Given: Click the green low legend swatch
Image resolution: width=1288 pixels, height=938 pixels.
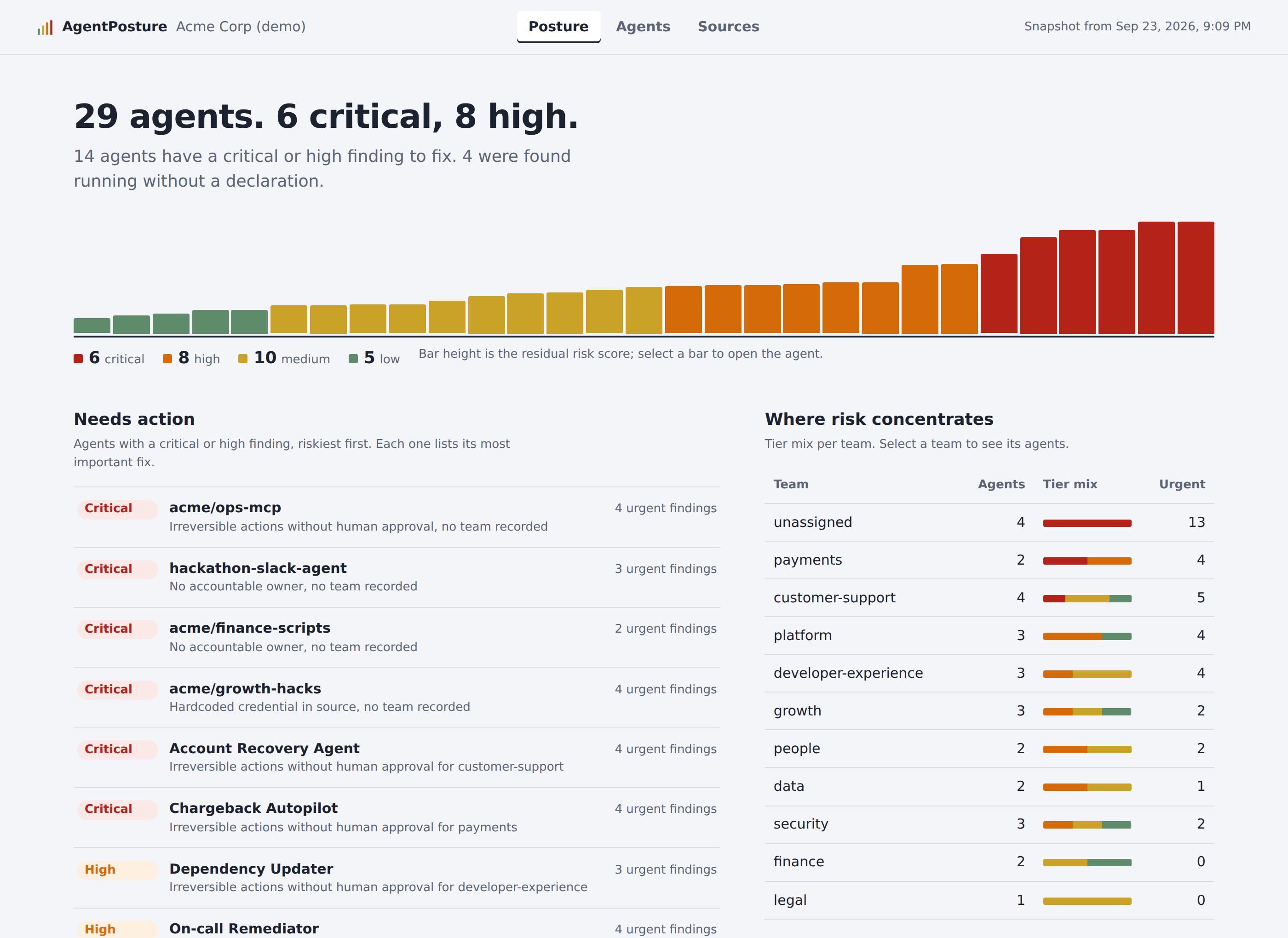Looking at the screenshot, I should (x=353, y=358).
